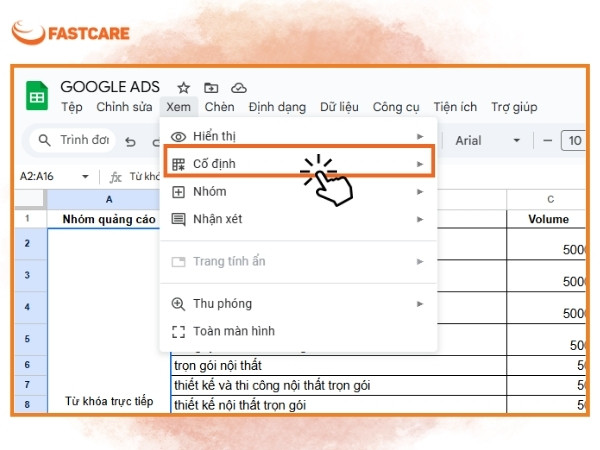Select the Toàn màn hình menu entry

[298, 331]
